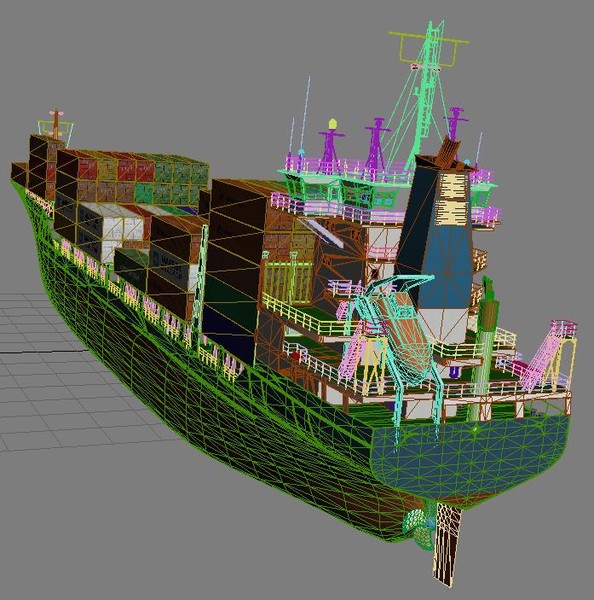594x600 pixels.
Task: Select the dark blue funnel stack
Action: point(440,233)
